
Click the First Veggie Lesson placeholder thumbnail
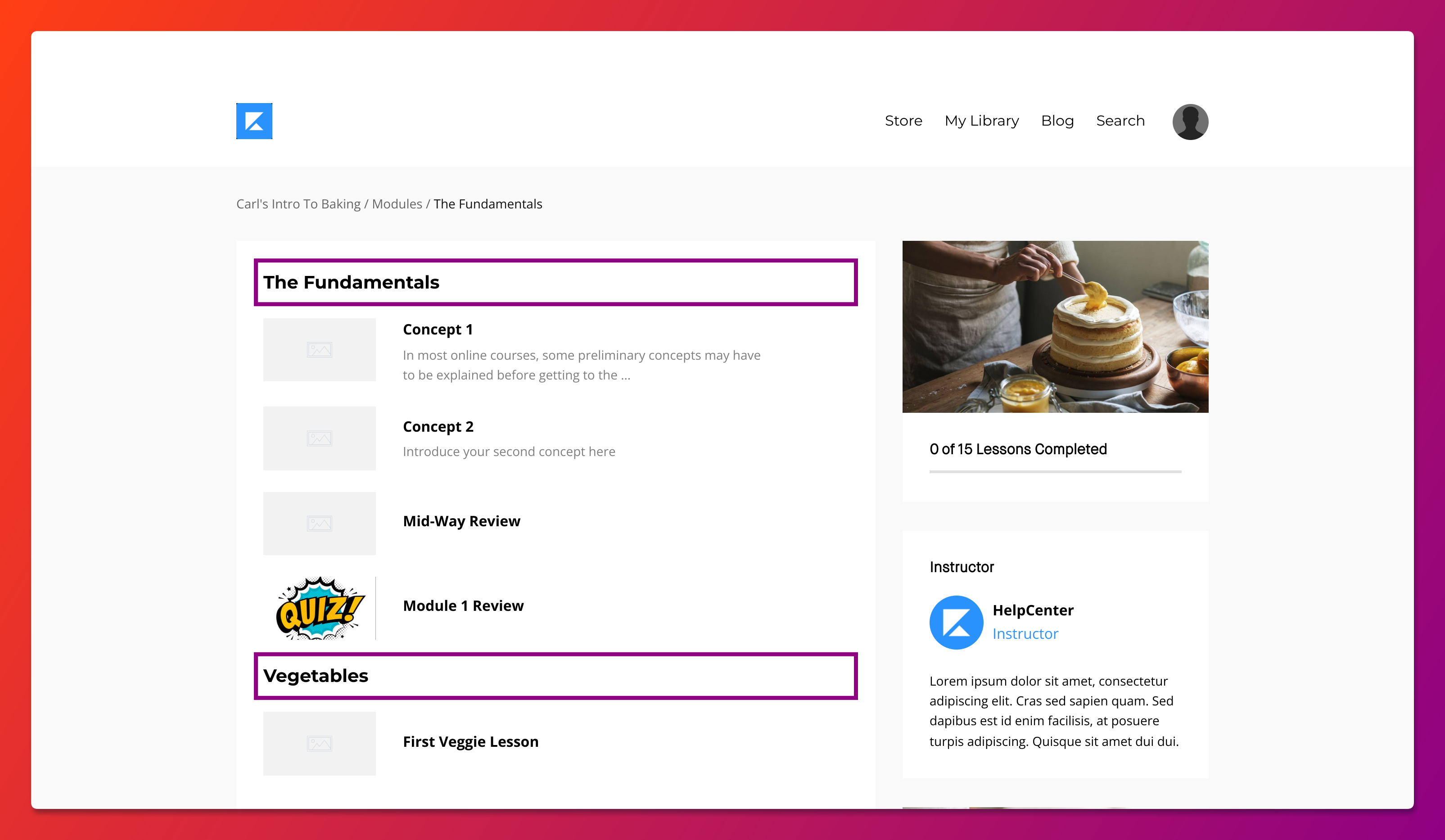320,744
